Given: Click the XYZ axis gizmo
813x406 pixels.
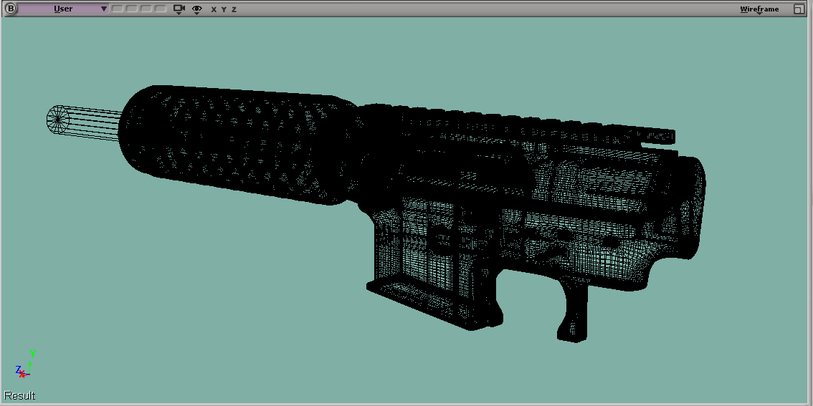Looking at the screenshot, I should [x=25, y=364].
